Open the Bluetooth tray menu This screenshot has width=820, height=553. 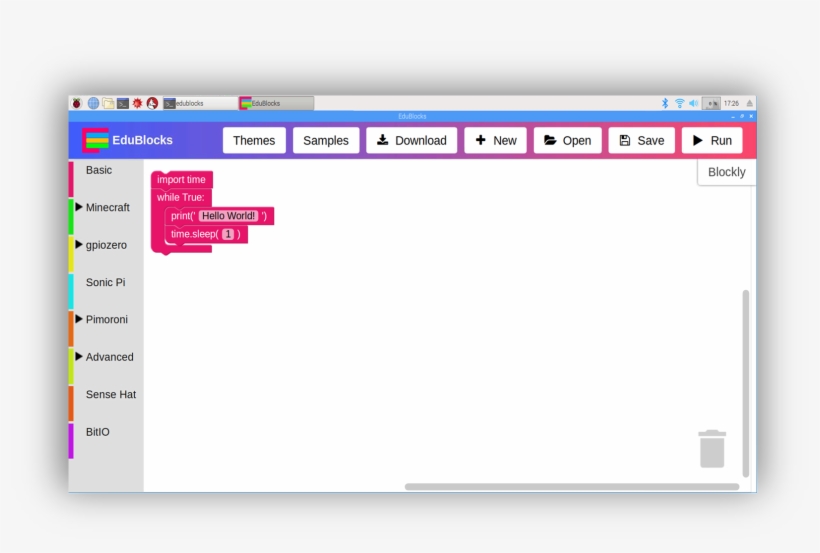(665, 103)
